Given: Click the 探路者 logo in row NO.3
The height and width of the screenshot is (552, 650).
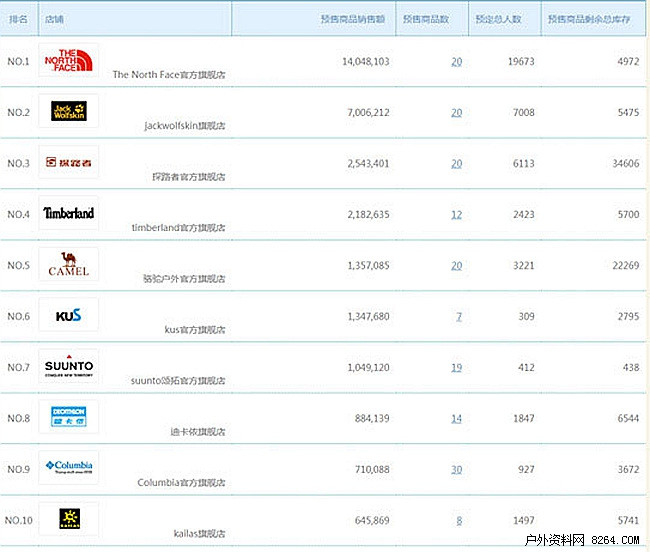Looking at the screenshot, I should pos(69,162).
